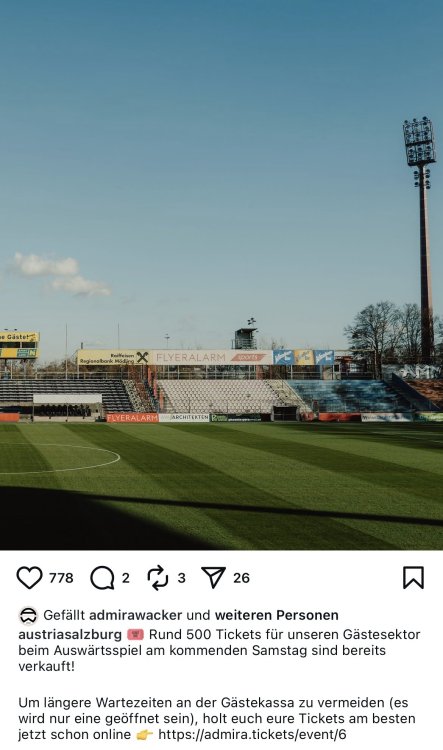The height and width of the screenshot is (750, 443).
Task: Open comments via speech bubble icon
Action: tap(102, 578)
